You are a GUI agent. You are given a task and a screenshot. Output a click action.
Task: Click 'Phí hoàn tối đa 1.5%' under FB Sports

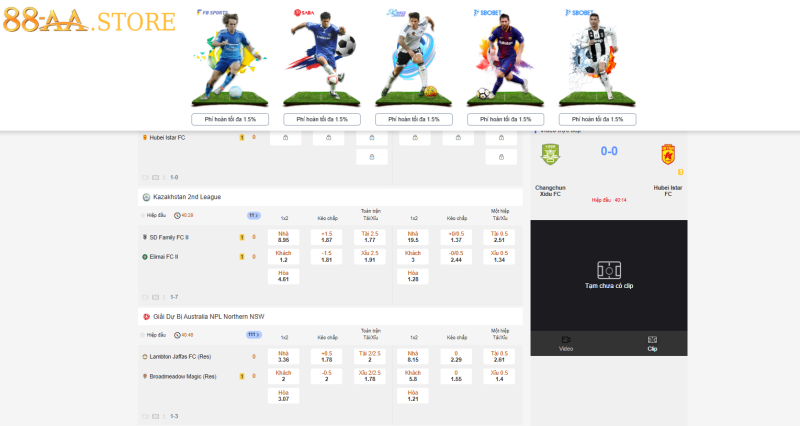click(x=230, y=119)
